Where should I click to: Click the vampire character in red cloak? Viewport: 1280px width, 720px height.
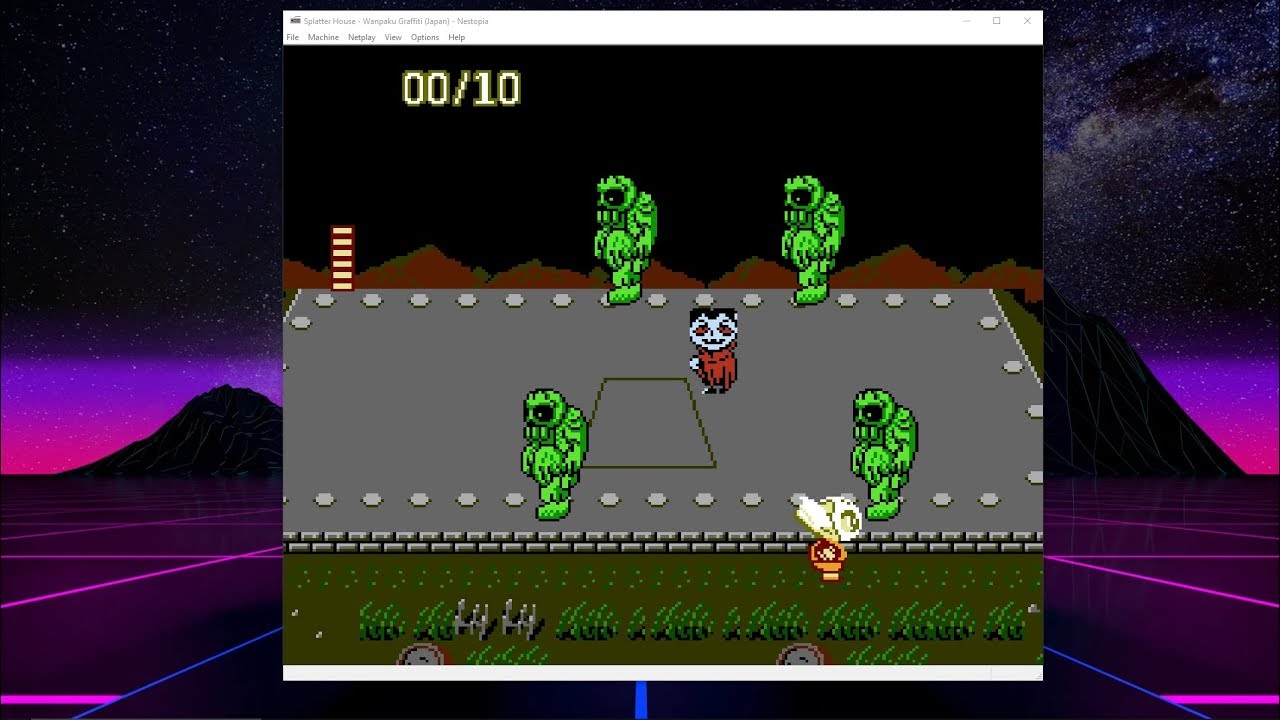pos(714,350)
